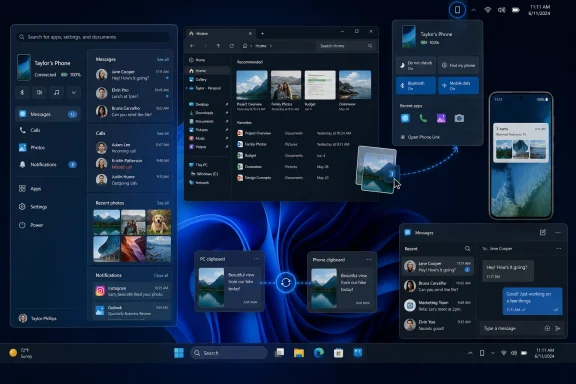
Task: Click the emoji icon in message box
Action: 547,328
